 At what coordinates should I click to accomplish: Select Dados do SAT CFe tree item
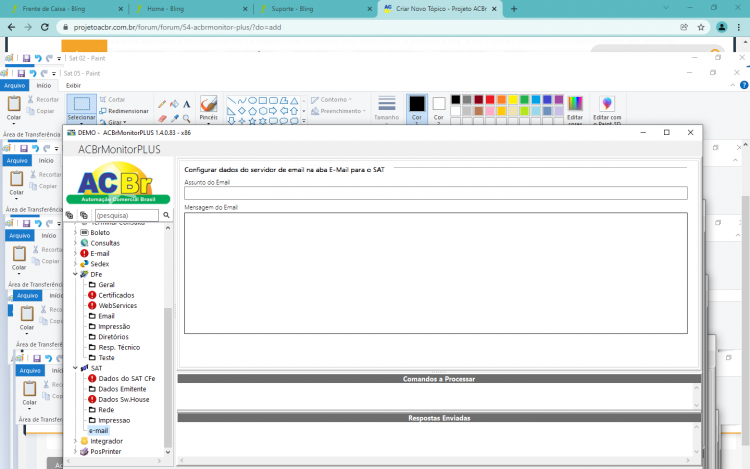(127, 379)
